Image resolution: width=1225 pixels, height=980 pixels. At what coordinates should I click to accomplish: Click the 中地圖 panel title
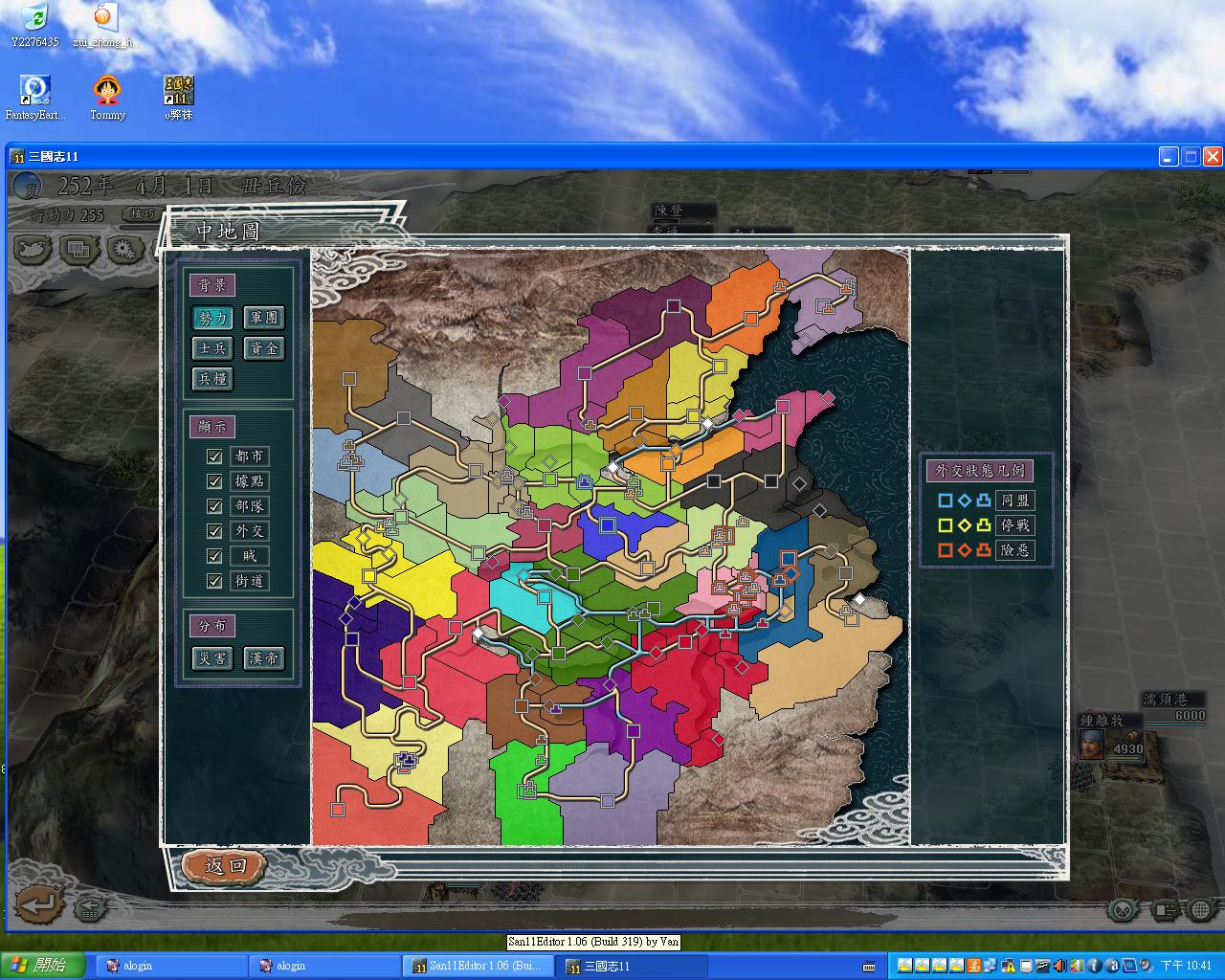click(230, 232)
